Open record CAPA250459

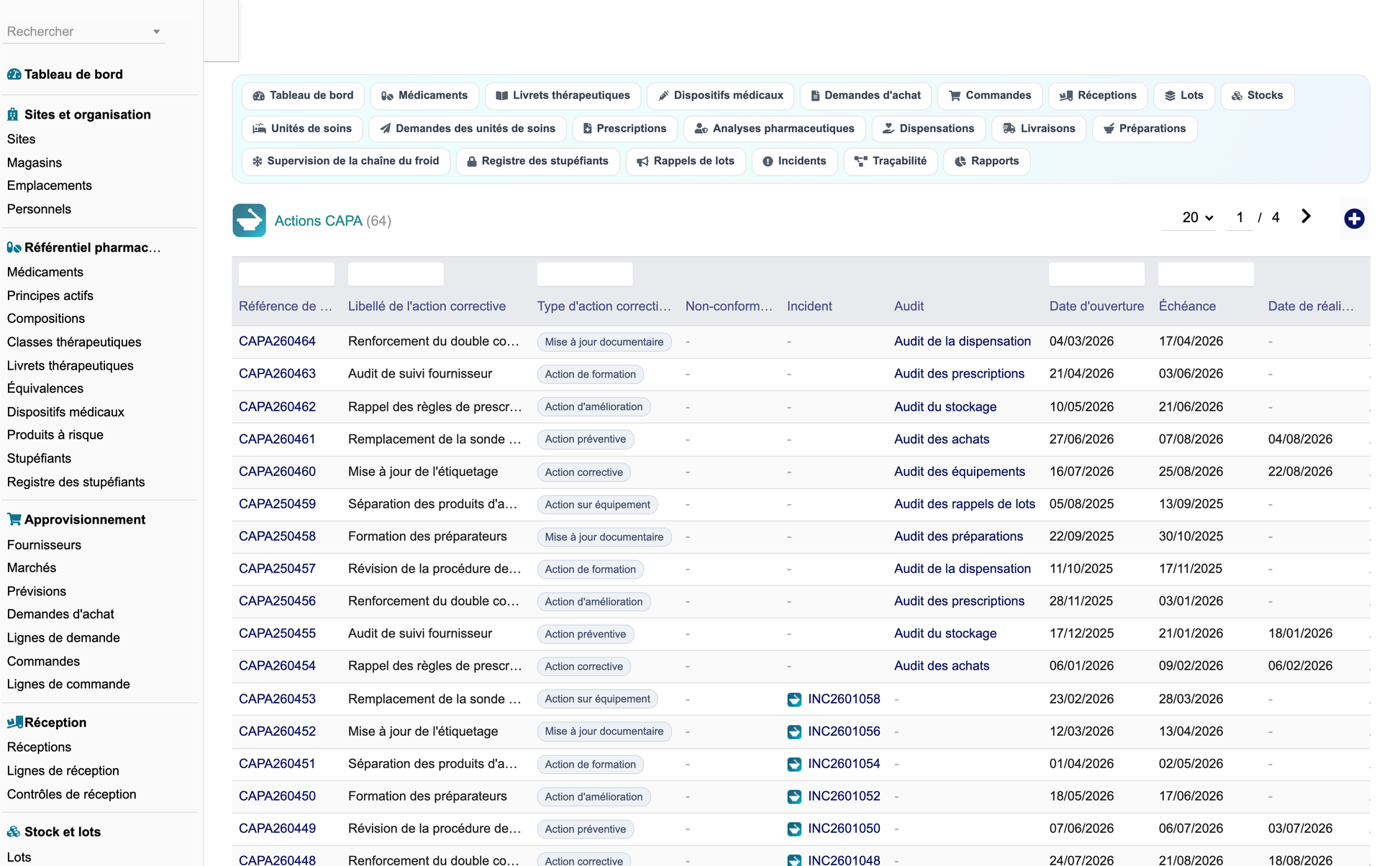pyautogui.click(x=277, y=504)
